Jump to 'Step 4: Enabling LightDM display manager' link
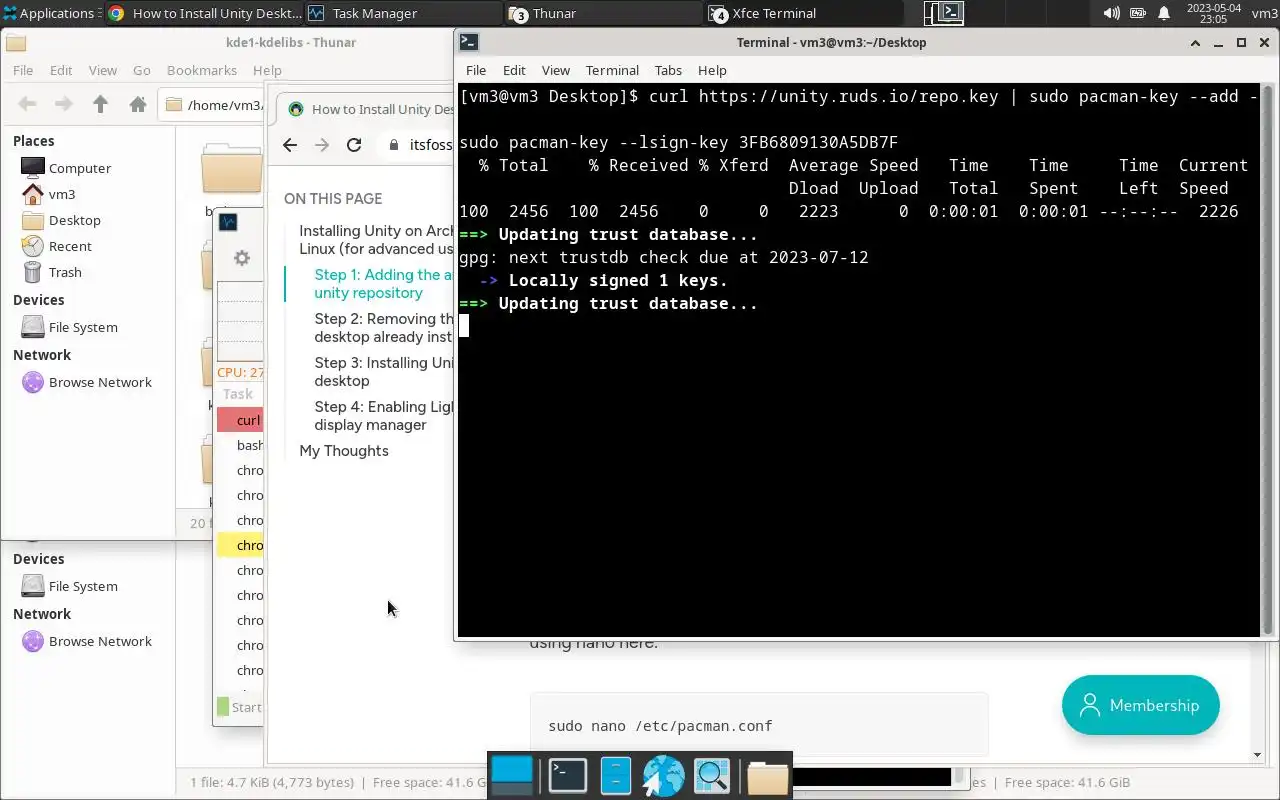This screenshot has width=1280, height=800. pyautogui.click(x=384, y=416)
